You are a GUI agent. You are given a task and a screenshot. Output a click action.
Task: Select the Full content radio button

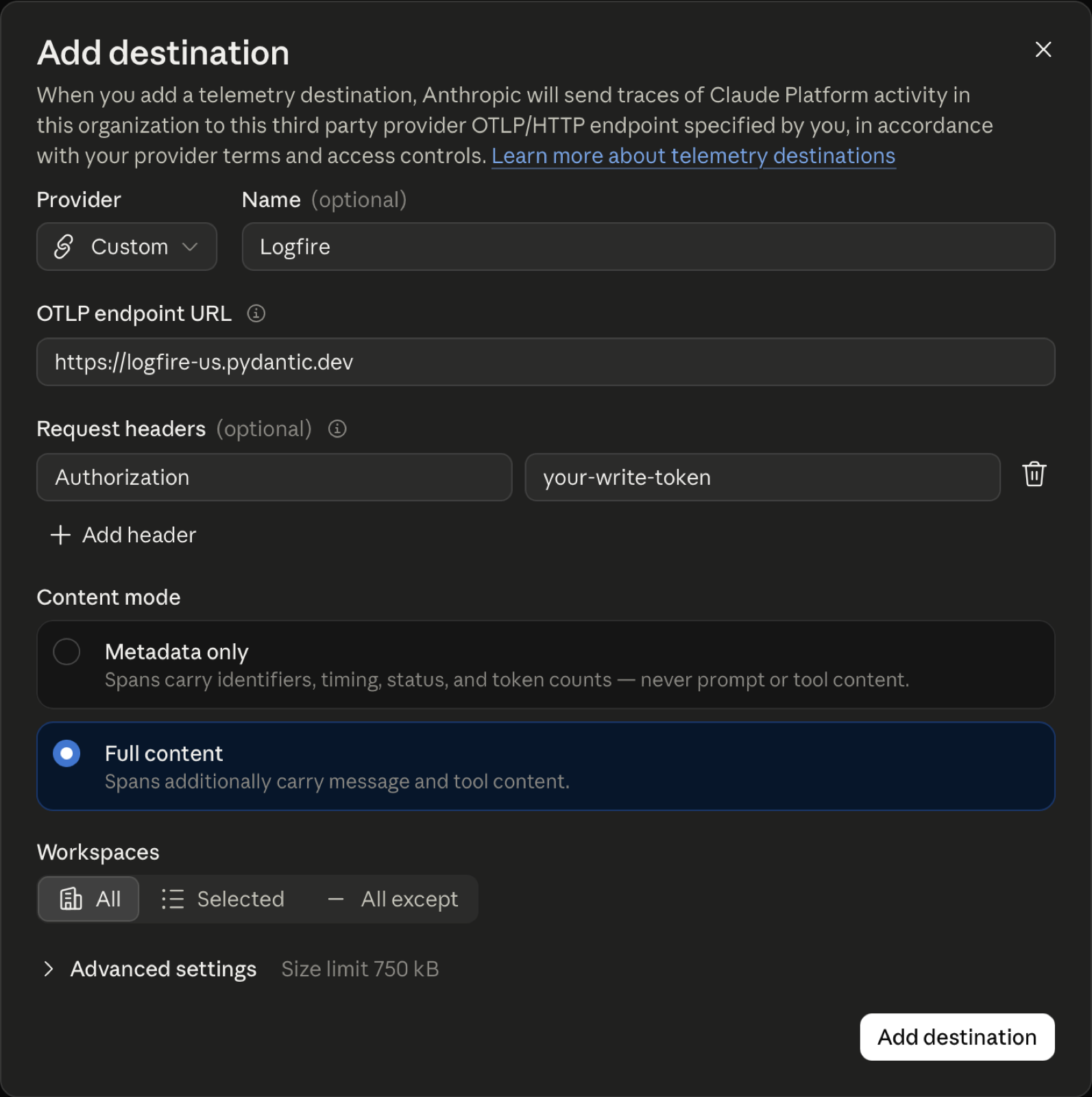tap(66, 754)
